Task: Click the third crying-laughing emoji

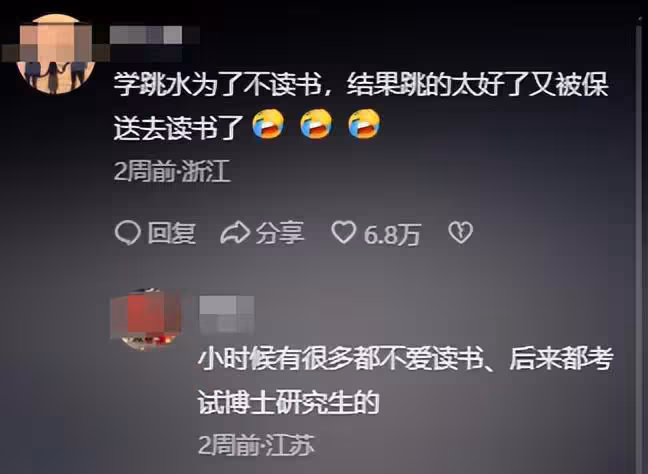Action: click(364, 124)
